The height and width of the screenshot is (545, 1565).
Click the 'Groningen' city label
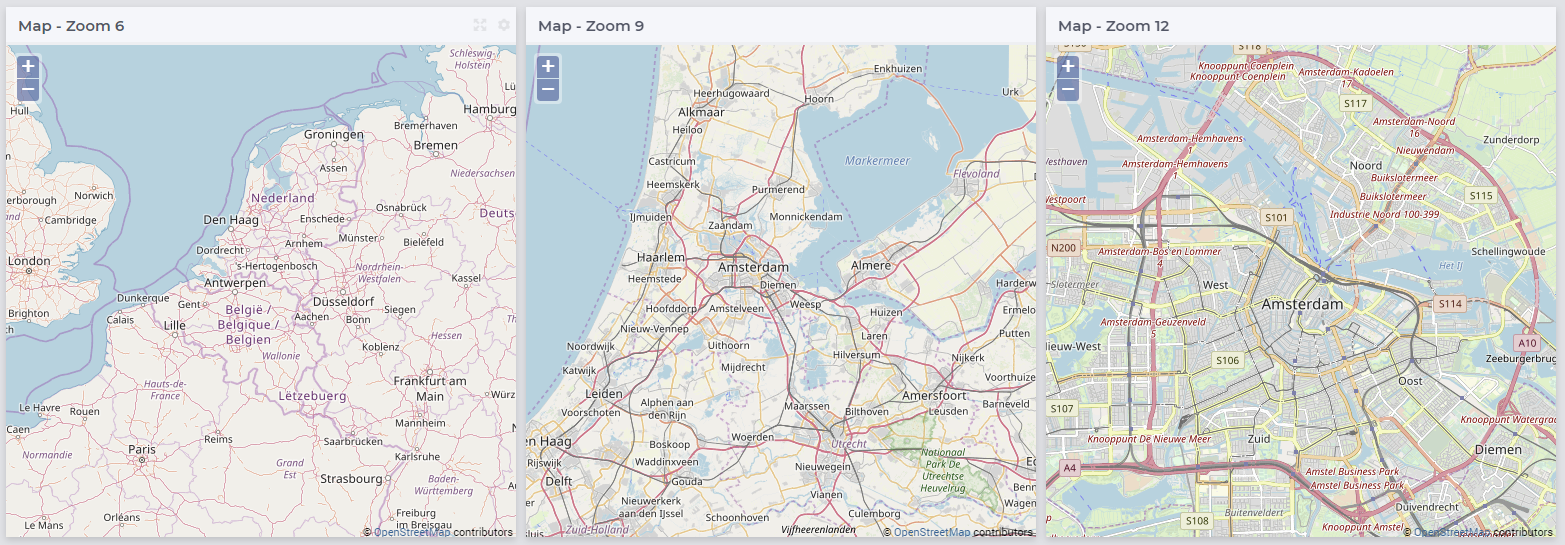point(334,134)
